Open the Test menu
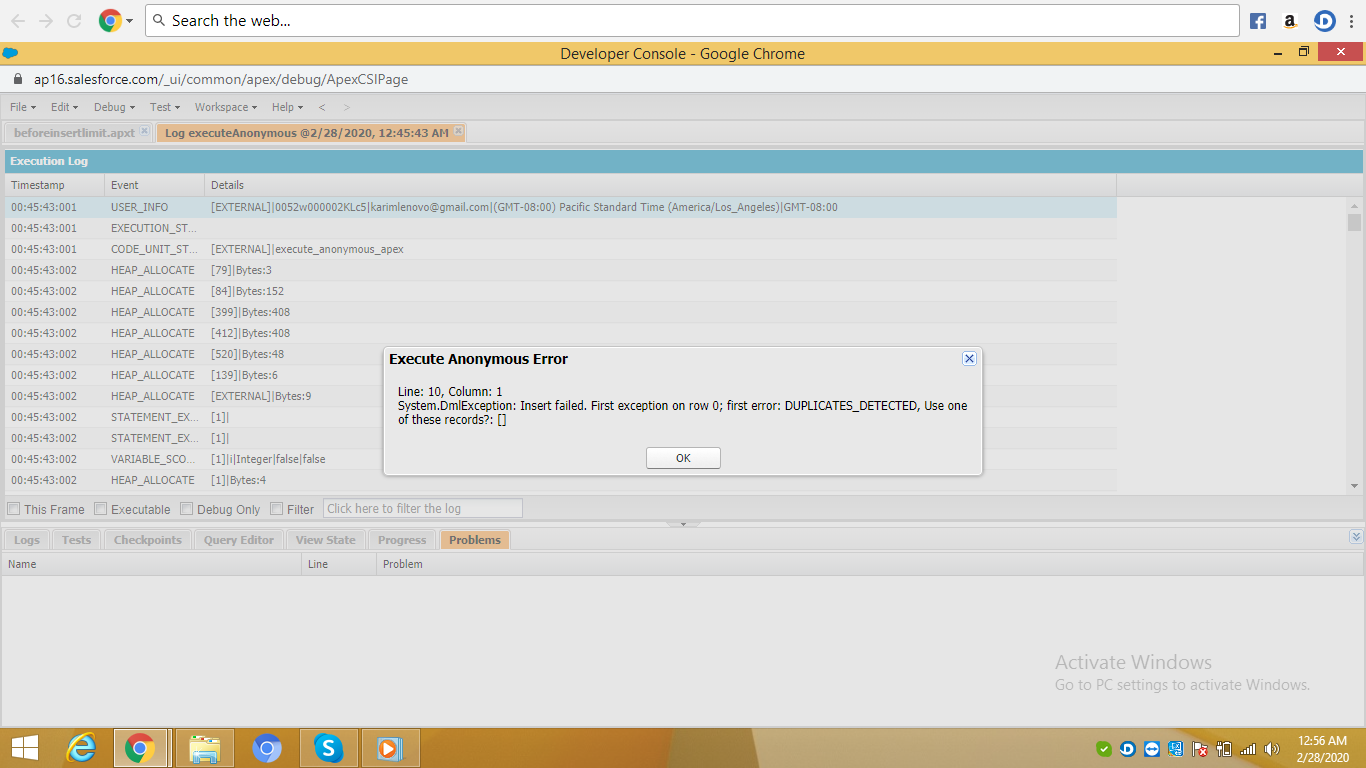The image size is (1366, 768). click(x=165, y=107)
